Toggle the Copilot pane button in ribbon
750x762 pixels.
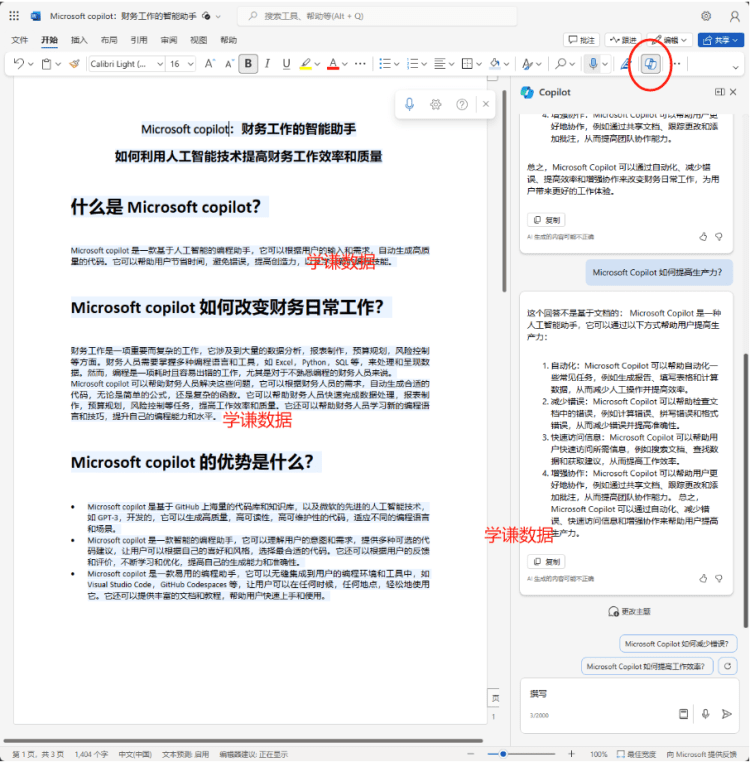point(650,64)
